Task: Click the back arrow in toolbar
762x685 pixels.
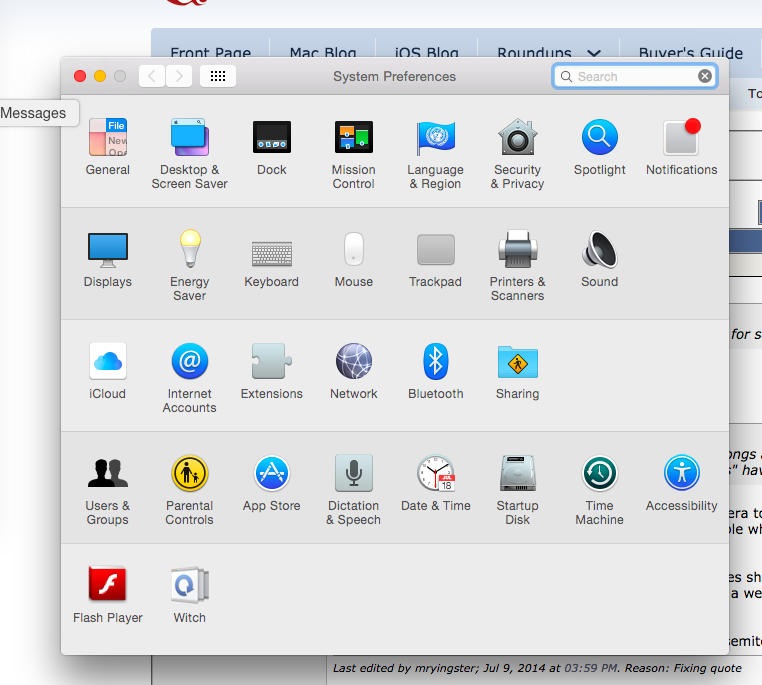Action: click(152, 76)
